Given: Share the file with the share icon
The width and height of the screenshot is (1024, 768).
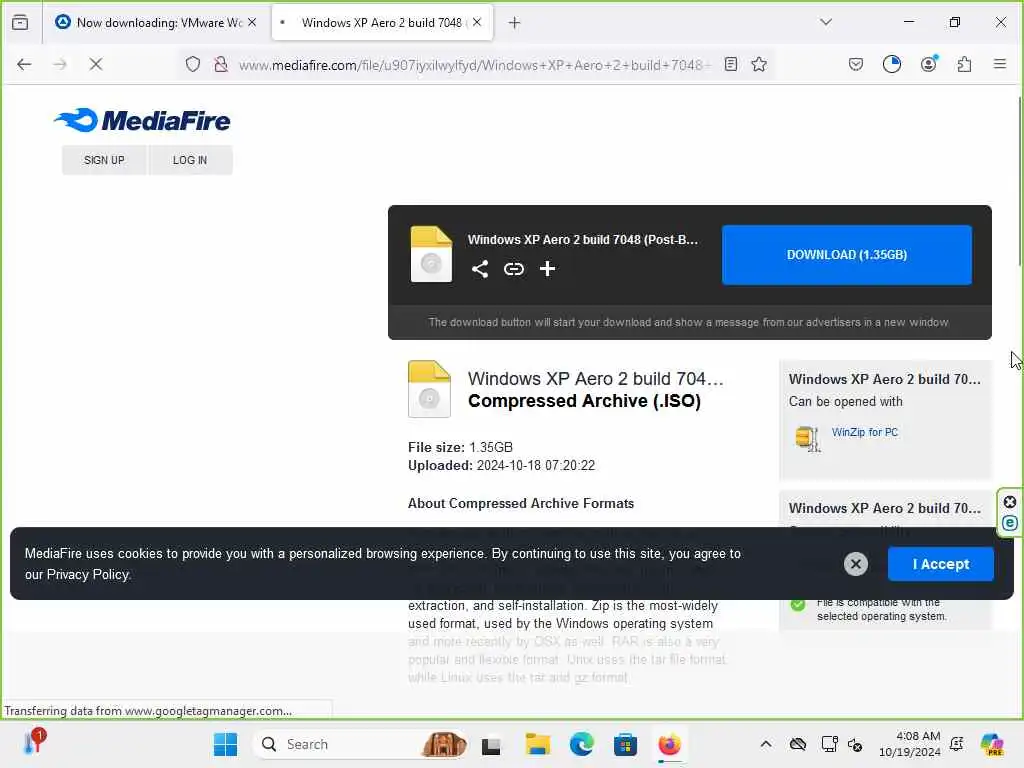Looking at the screenshot, I should [x=480, y=269].
